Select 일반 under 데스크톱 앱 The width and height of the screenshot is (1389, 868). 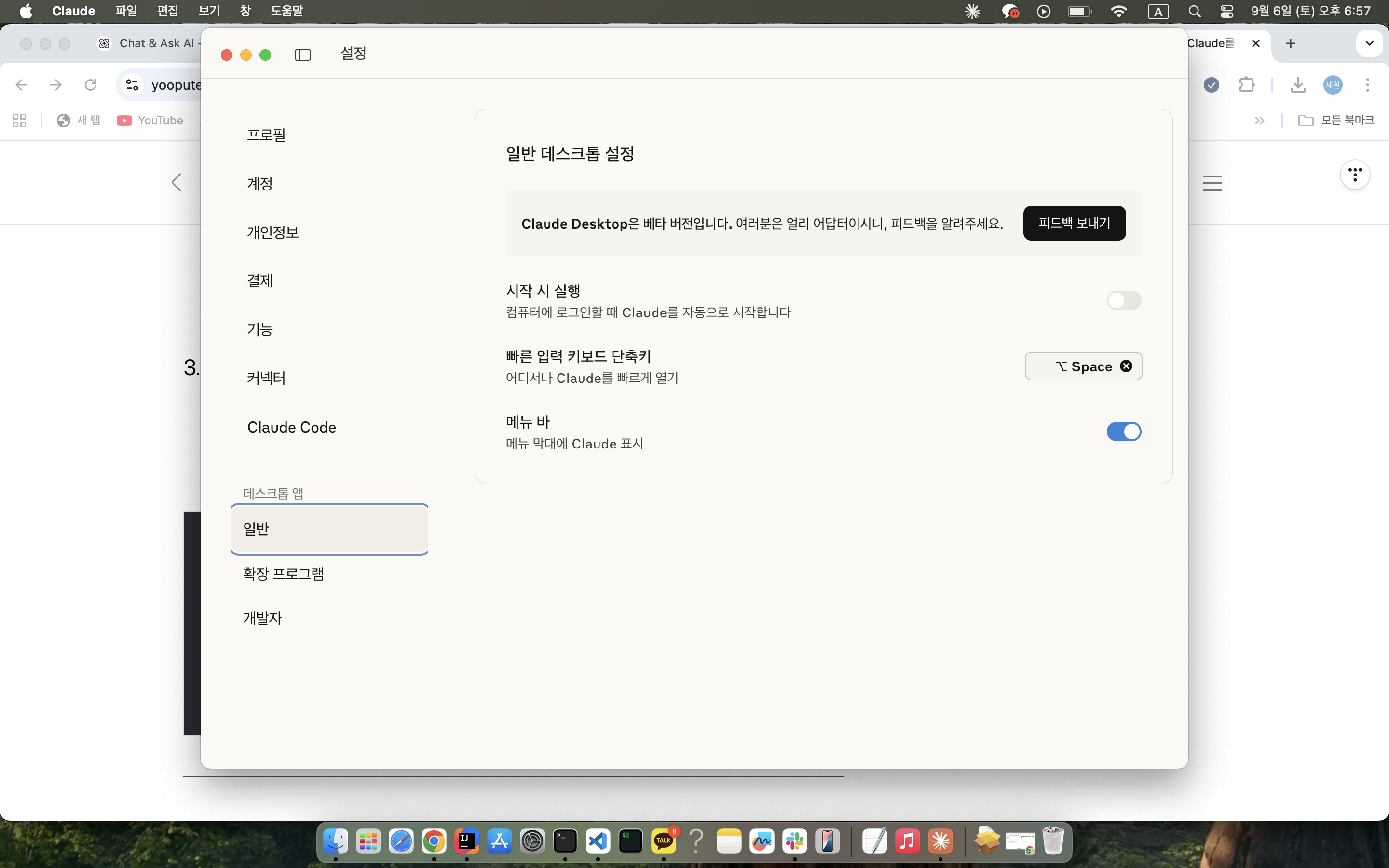tap(330, 529)
